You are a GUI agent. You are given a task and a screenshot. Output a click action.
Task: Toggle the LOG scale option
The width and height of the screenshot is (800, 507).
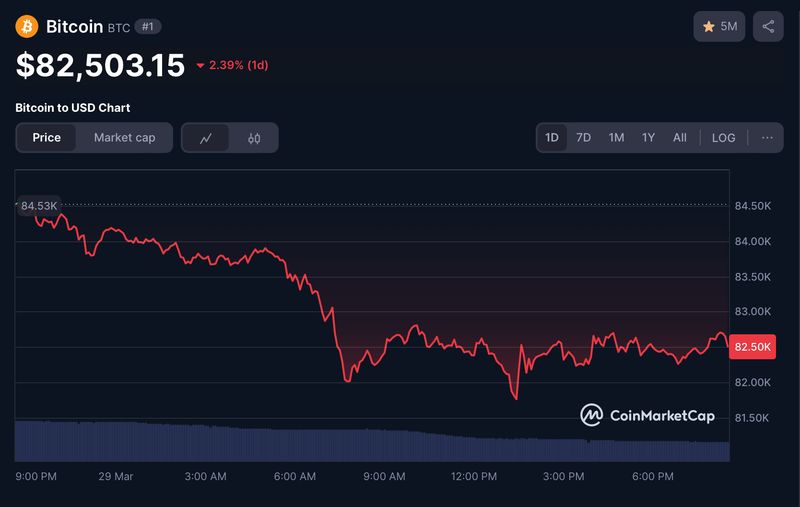(x=723, y=138)
